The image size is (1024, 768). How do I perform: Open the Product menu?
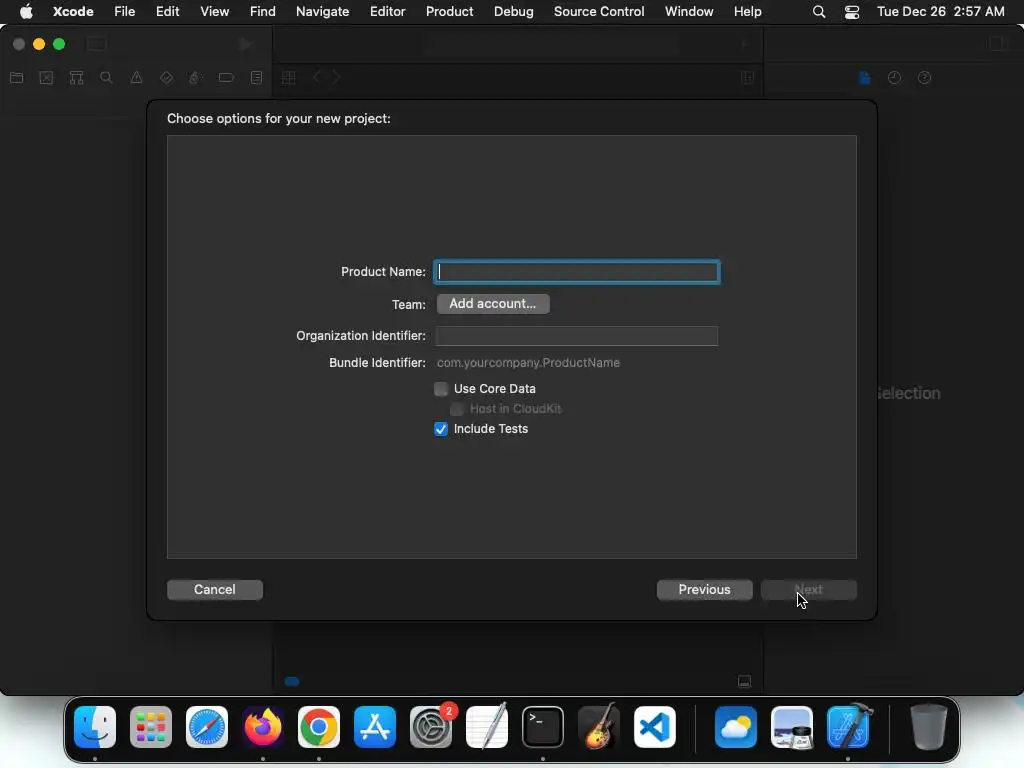point(449,12)
